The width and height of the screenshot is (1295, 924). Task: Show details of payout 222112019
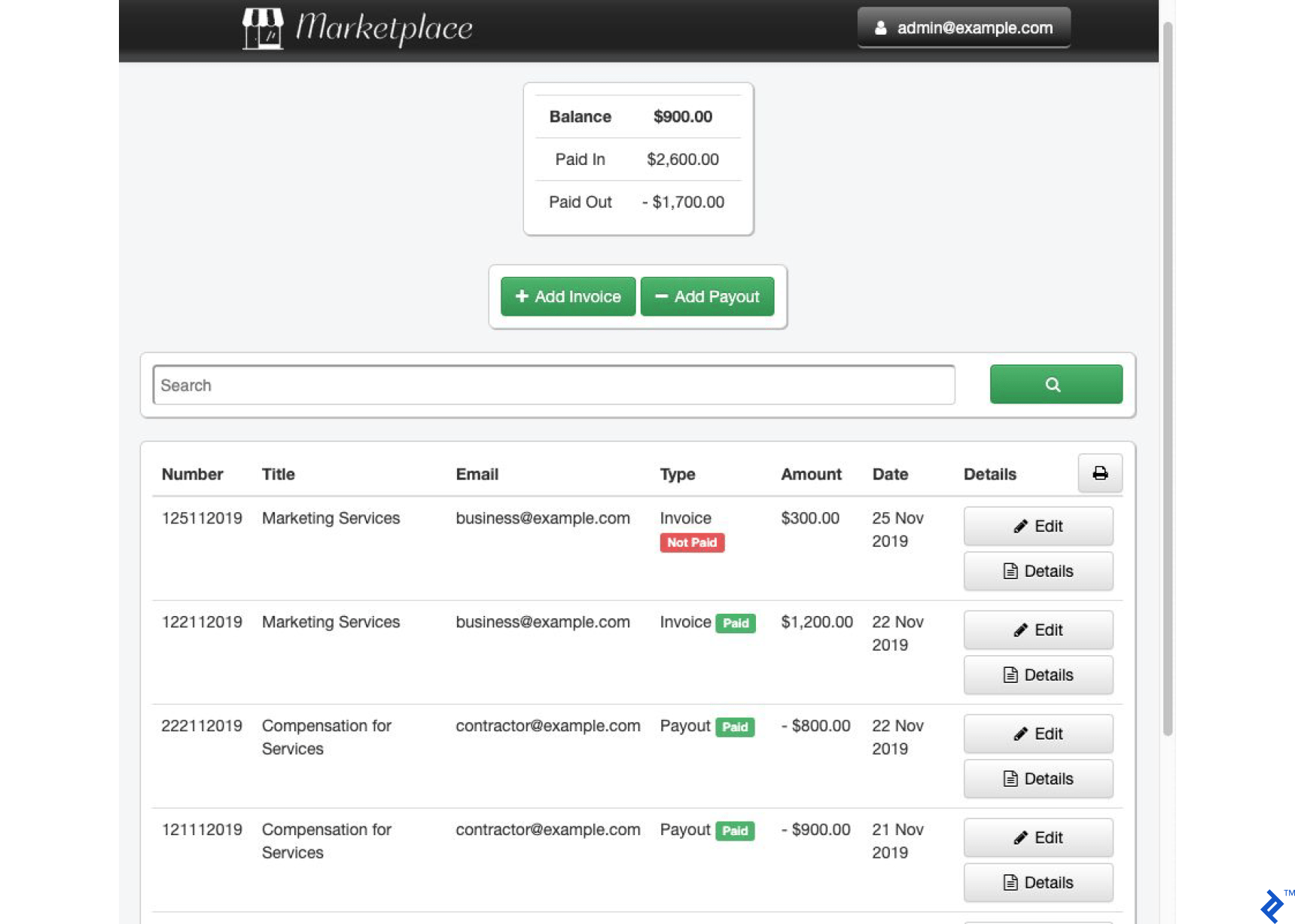point(1038,779)
